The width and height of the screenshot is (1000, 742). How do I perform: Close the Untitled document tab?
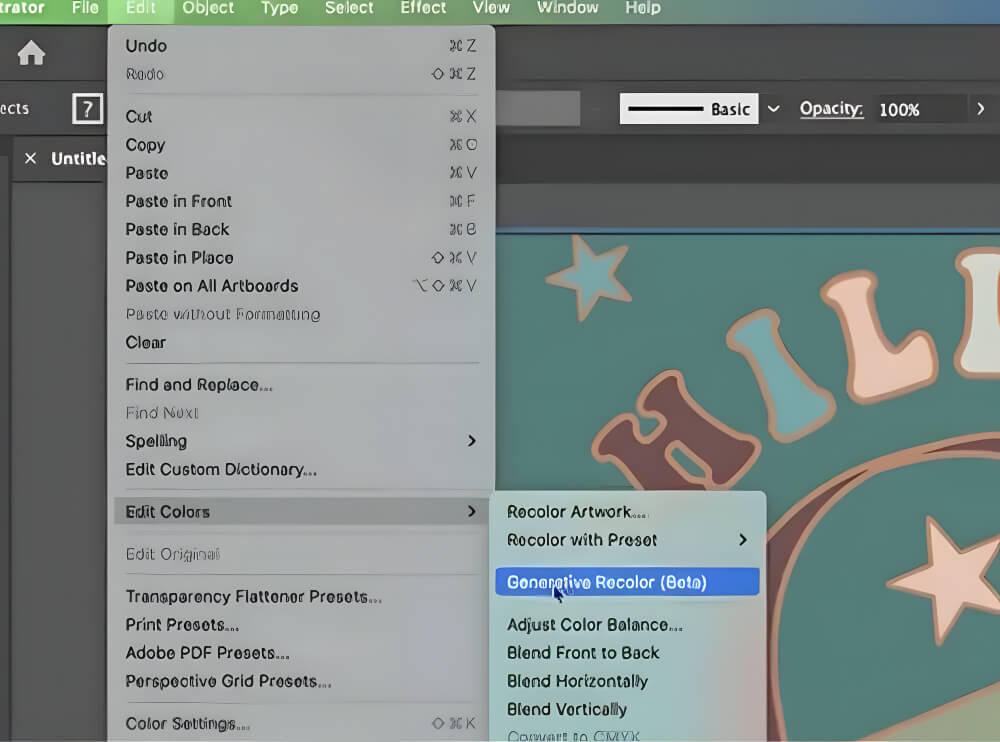click(30, 159)
